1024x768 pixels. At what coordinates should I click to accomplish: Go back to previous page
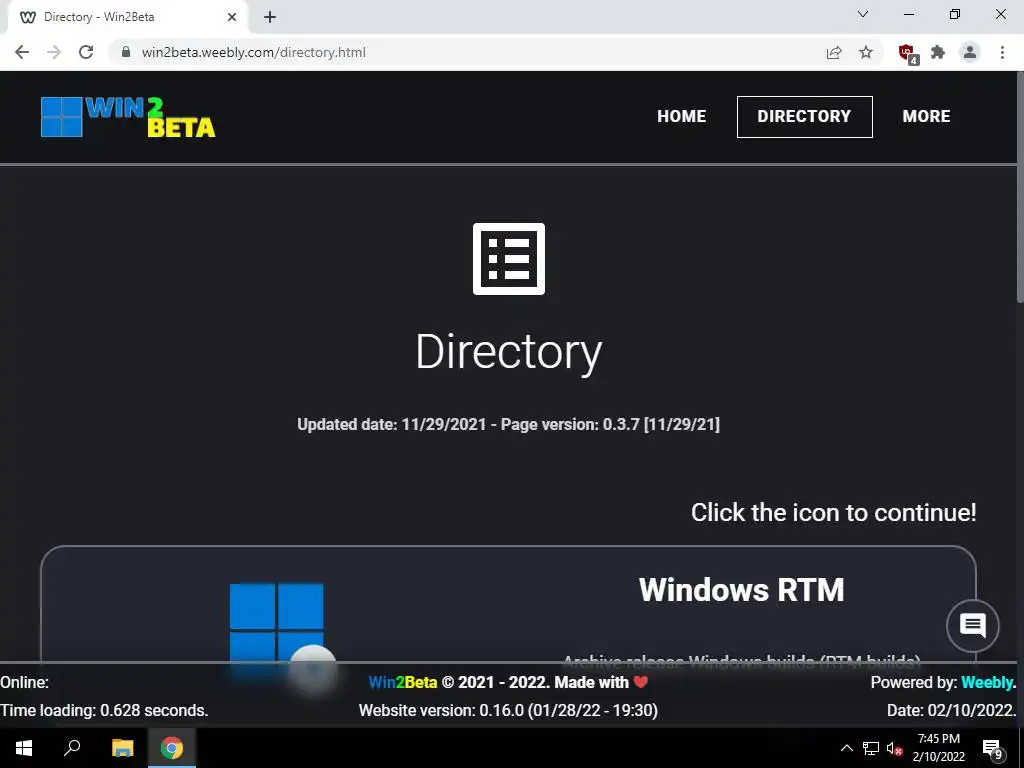pos(22,52)
